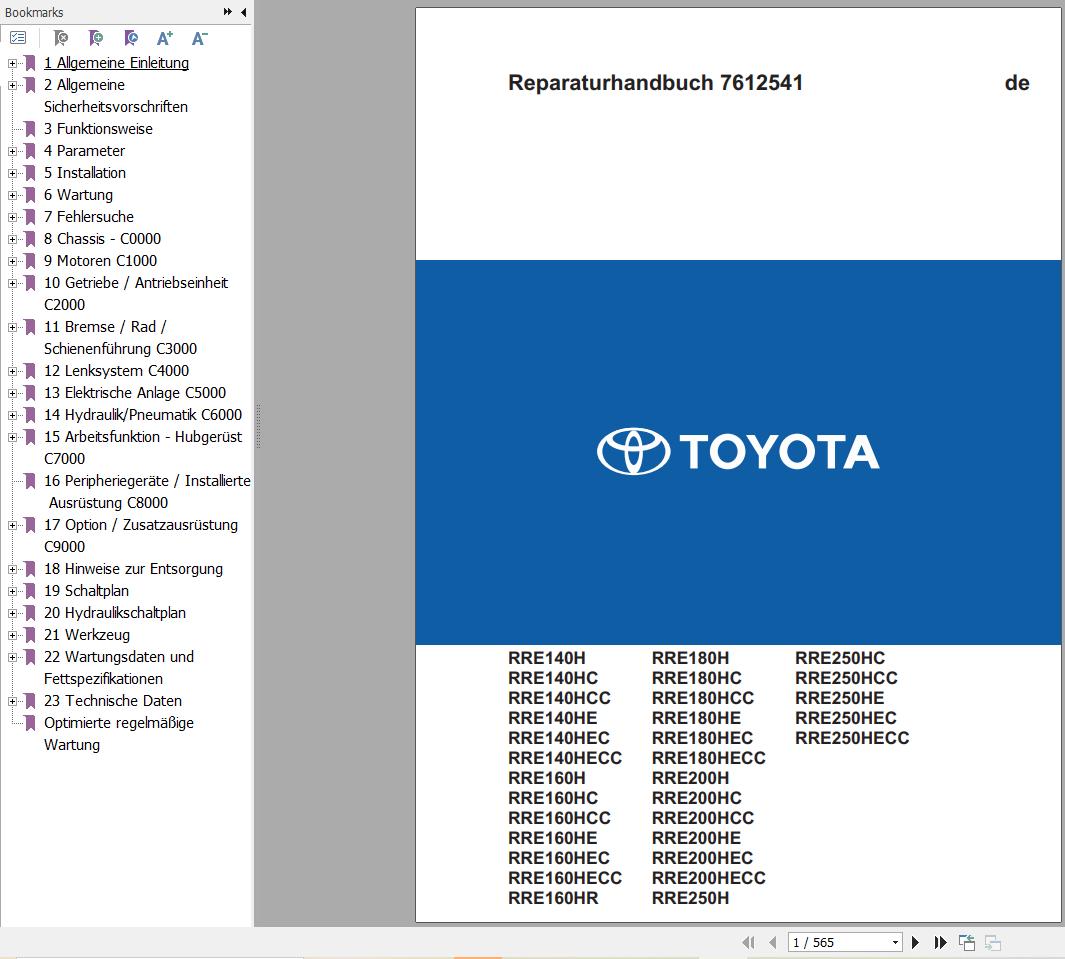Viewport: 1065px width, 959px height.
Task: Expand '14 Hydraulik/Pneumatik C6000' node
Action: coord(12,415)
